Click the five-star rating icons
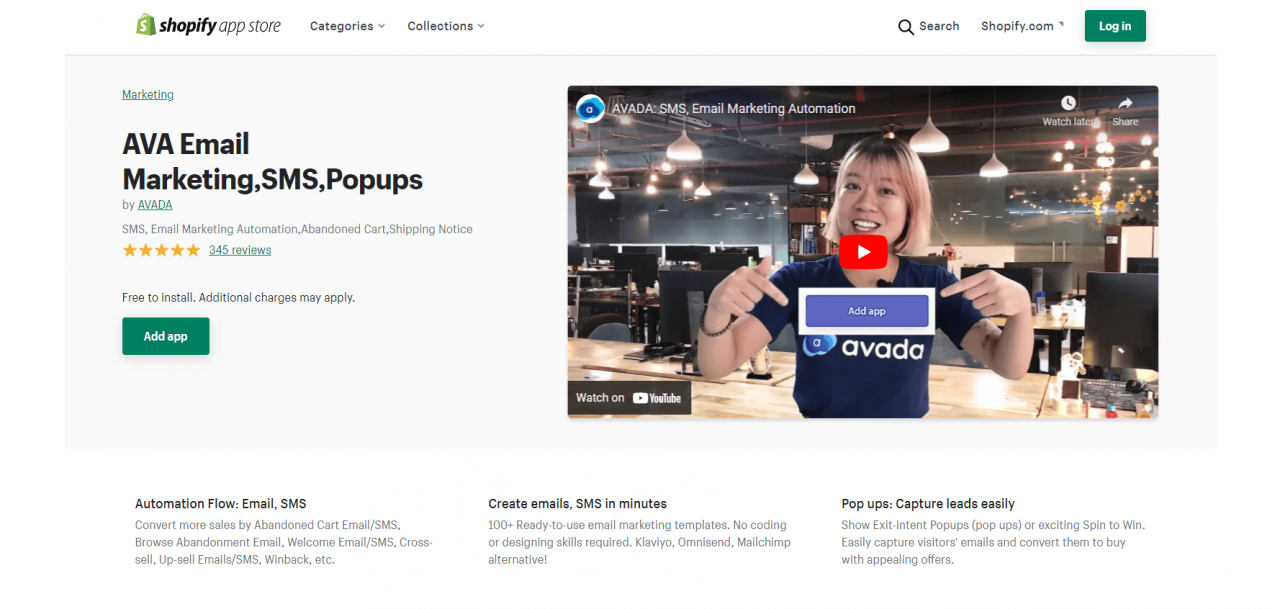This screenshot has height=609, width=1280. [161, 250]
